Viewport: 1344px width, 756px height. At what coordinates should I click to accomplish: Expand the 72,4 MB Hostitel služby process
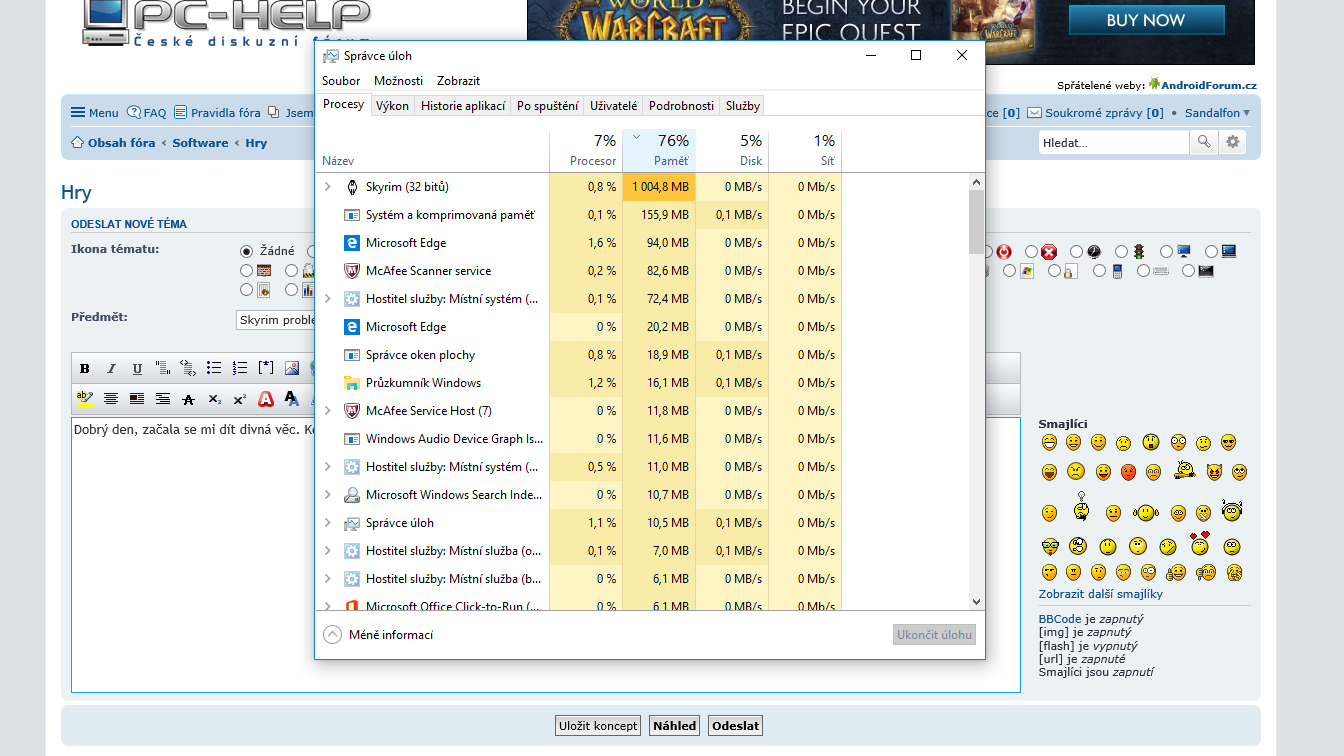(327, 298)
